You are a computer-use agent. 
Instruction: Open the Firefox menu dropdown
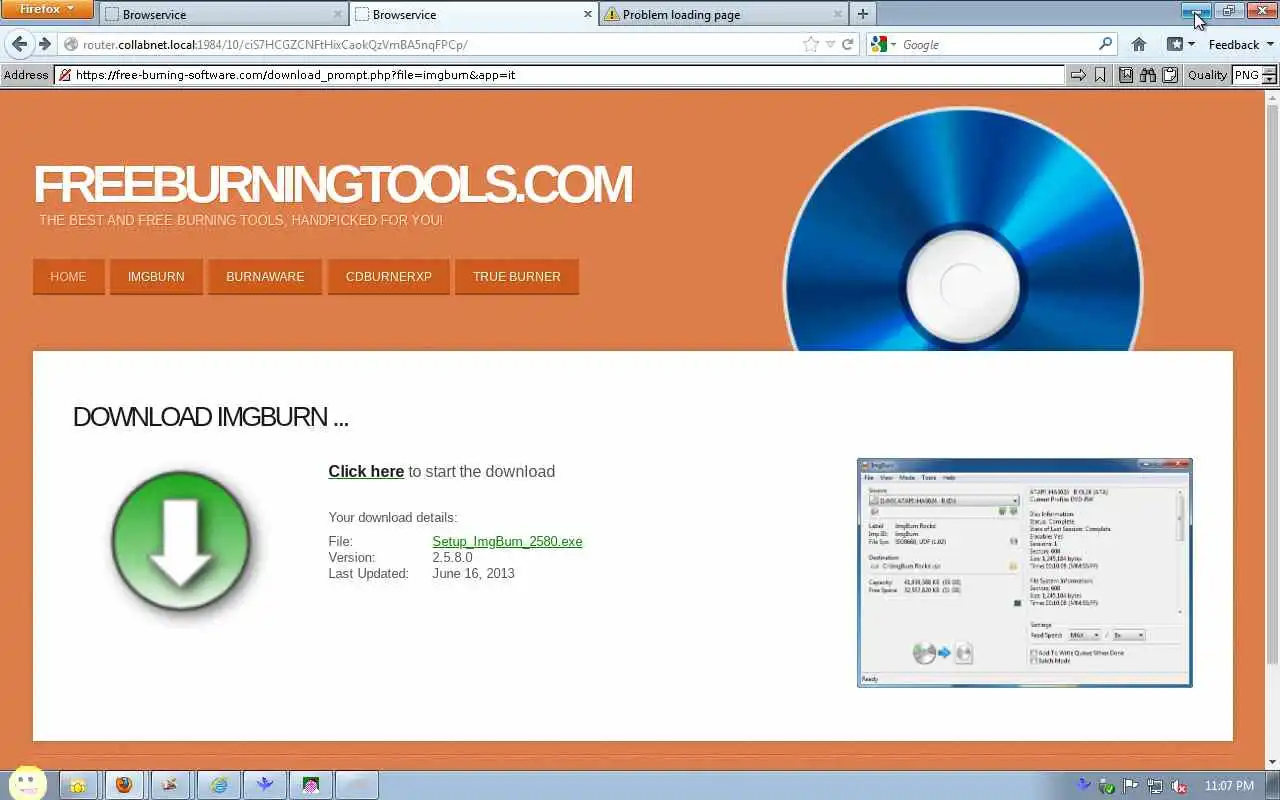coord(47,9)
